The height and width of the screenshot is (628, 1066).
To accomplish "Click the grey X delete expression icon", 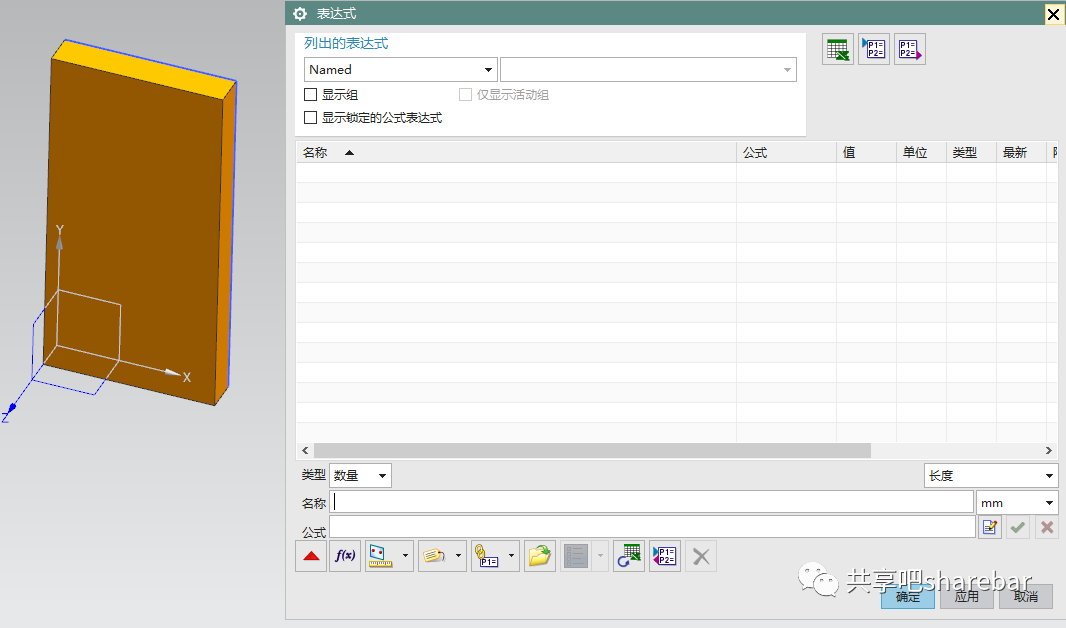I will point(701,557).
